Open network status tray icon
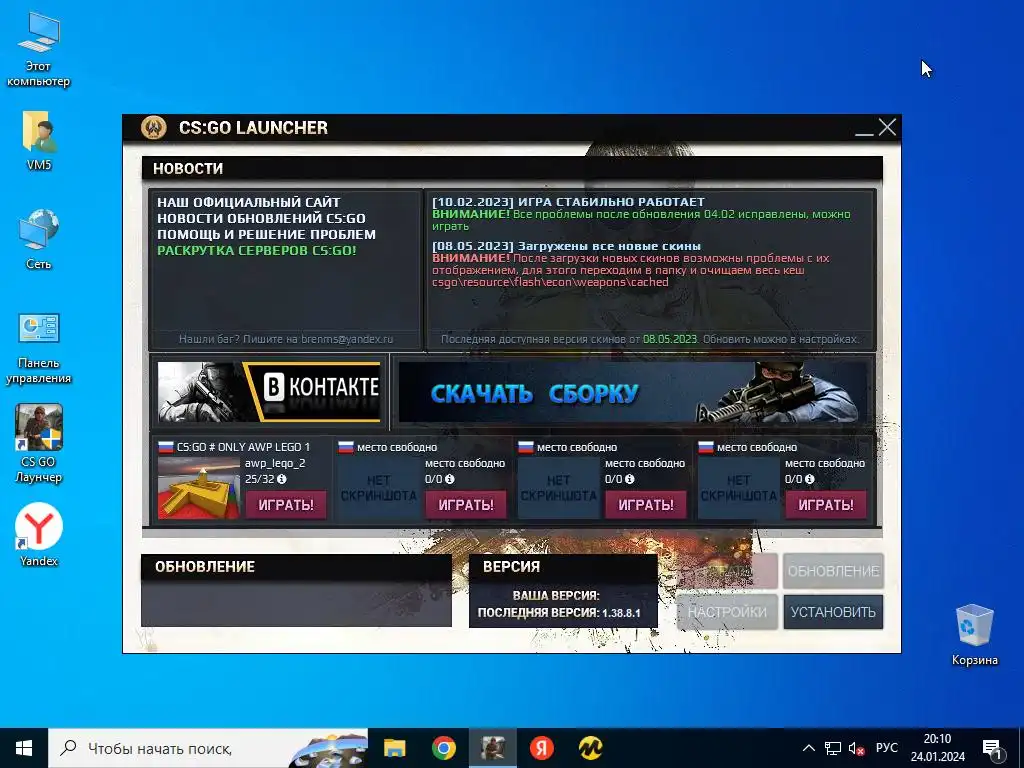Screen dimensions: 1024x768 point(833,748)
